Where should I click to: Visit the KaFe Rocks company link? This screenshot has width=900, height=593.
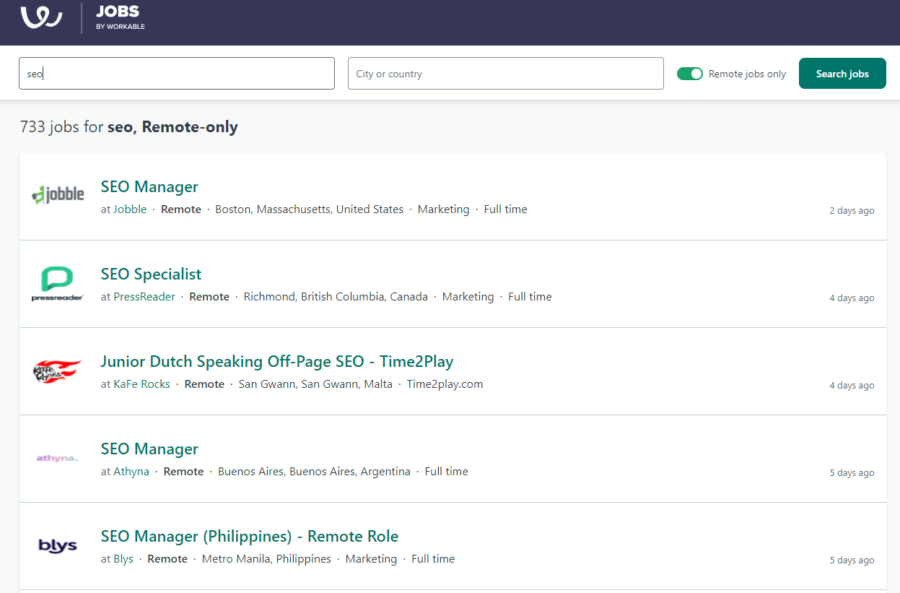tap(142, 384)
